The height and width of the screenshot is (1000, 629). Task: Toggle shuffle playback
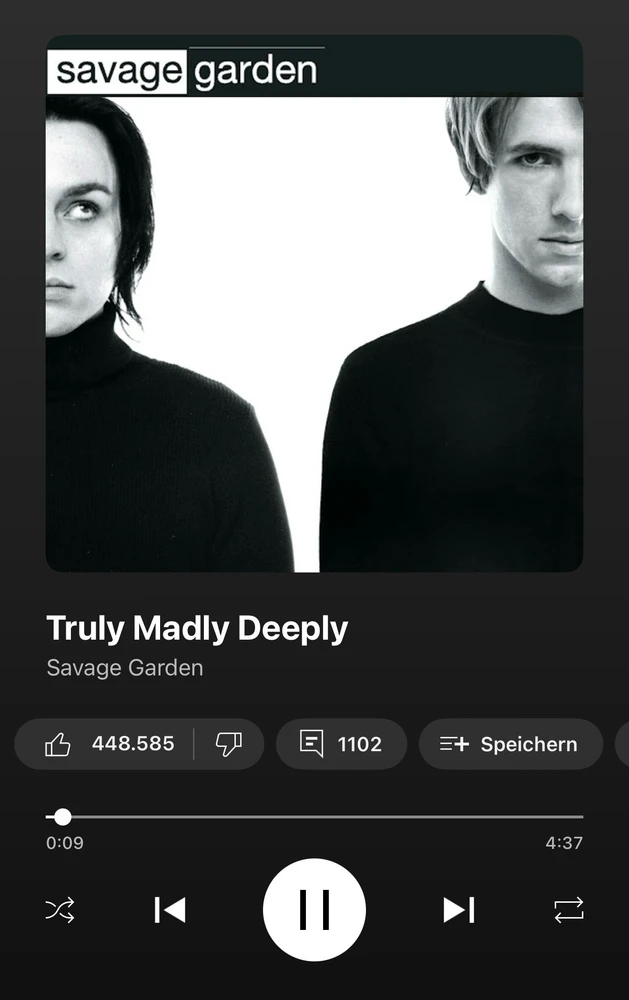point(60,910)
